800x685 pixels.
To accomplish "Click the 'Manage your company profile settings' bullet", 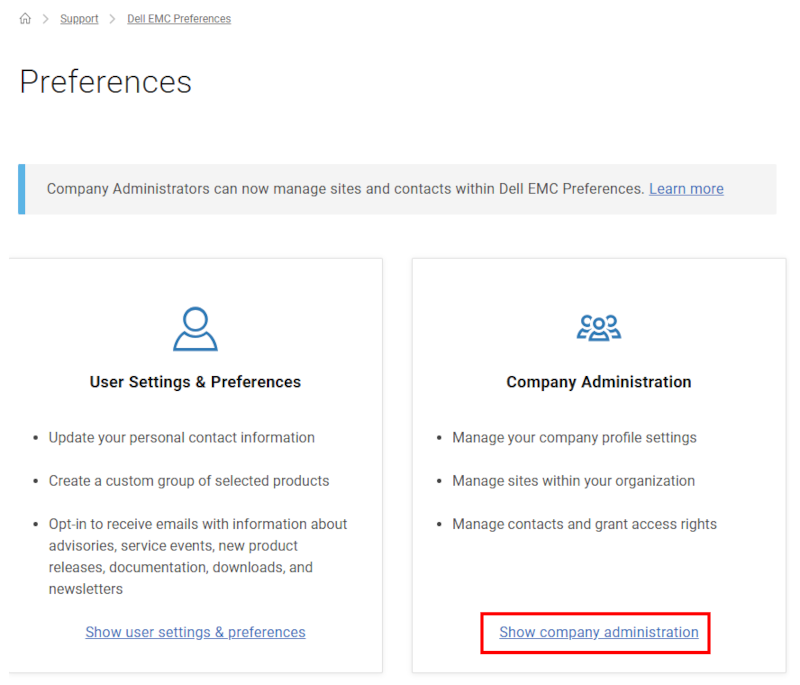I will click(x=574, y=438).
